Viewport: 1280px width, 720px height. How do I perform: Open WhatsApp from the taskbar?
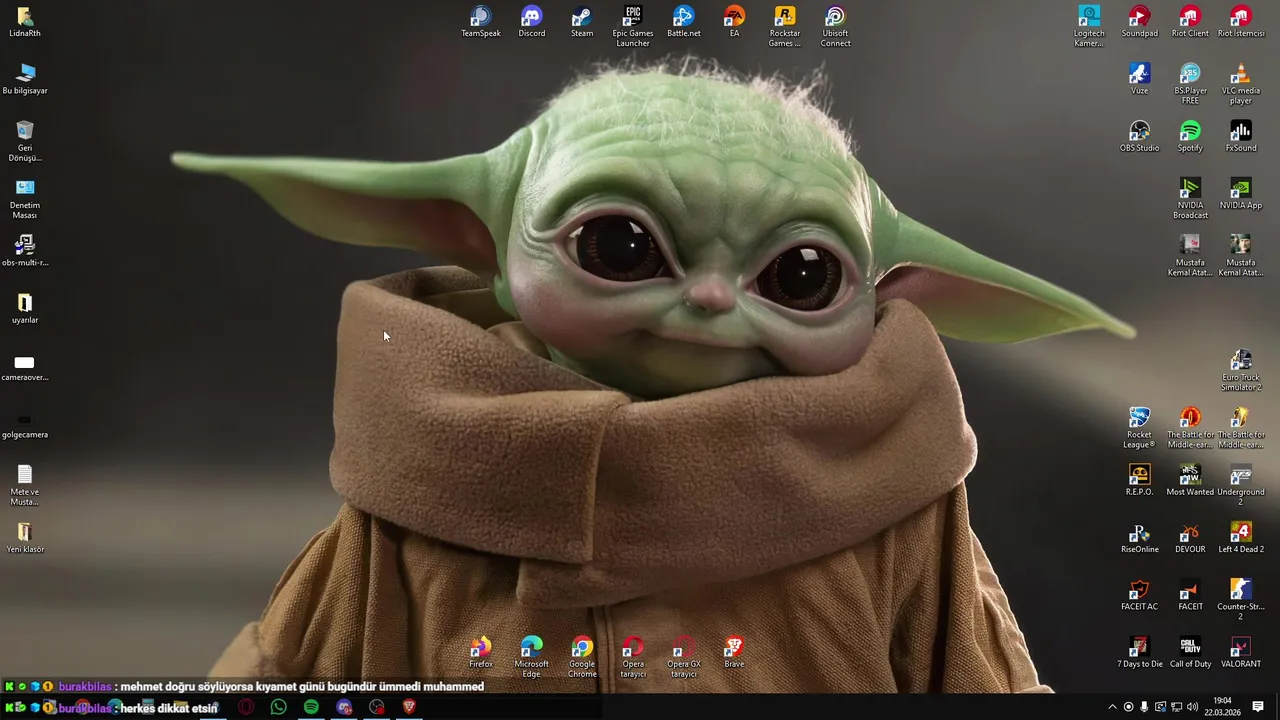(278, 707)
